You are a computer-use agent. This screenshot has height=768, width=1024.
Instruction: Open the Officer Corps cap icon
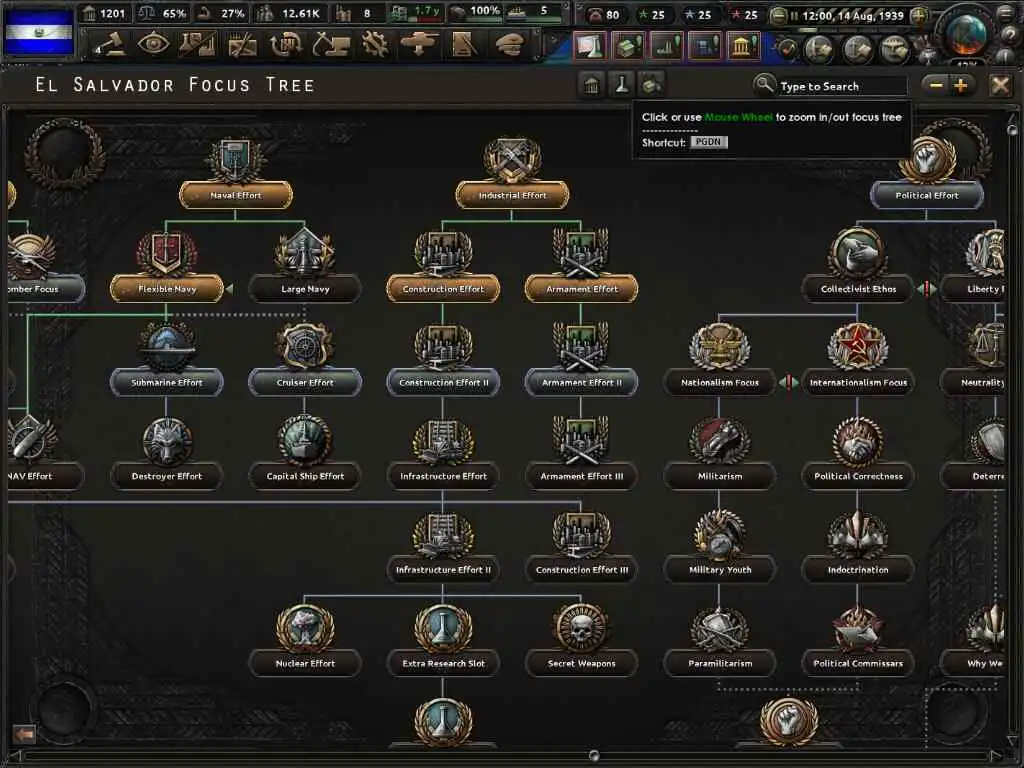[509, 45]
